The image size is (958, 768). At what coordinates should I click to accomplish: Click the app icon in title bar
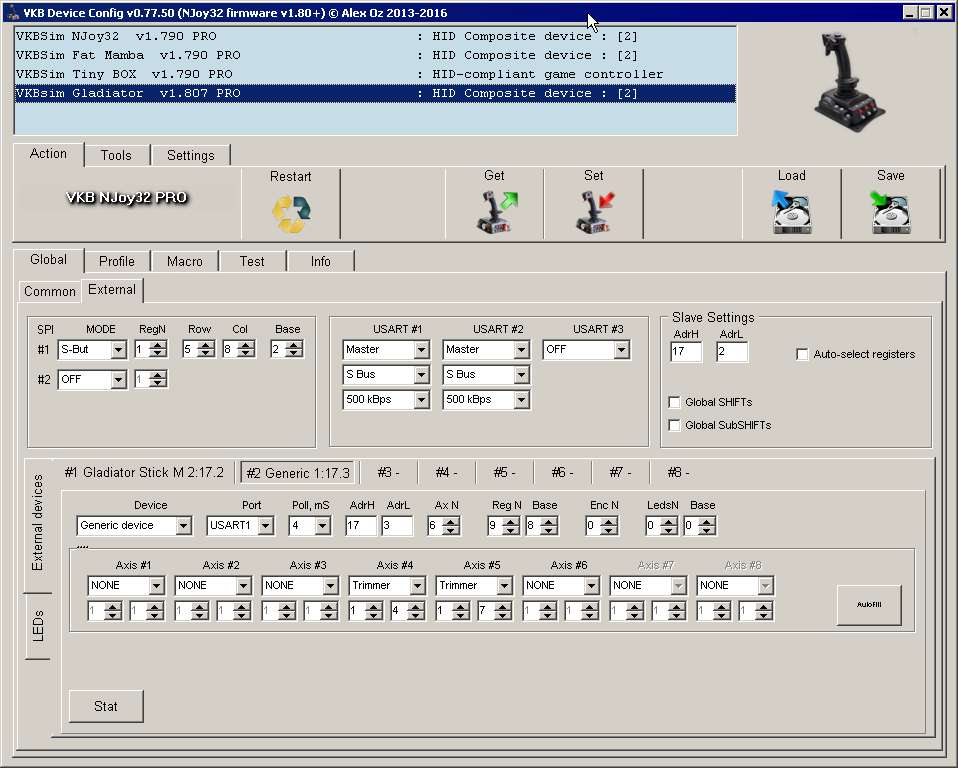(x=13, y=12)
